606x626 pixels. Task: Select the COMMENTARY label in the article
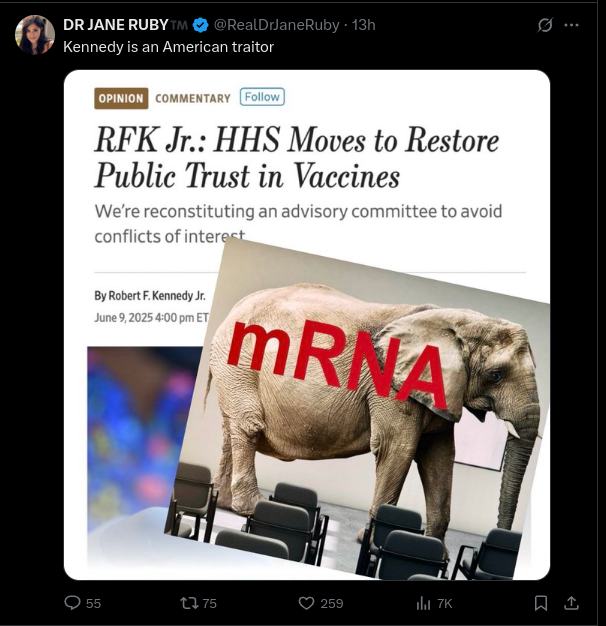click(193, 98)
